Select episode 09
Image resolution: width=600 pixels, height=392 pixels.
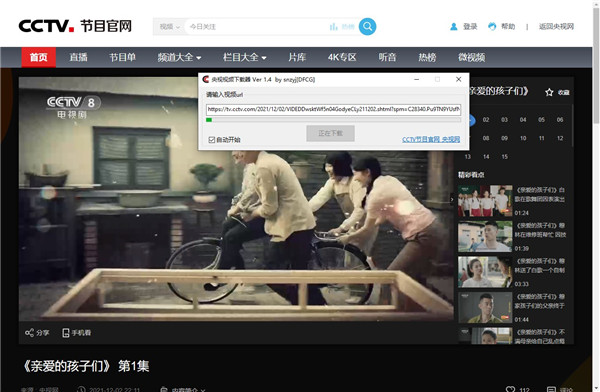504,138
